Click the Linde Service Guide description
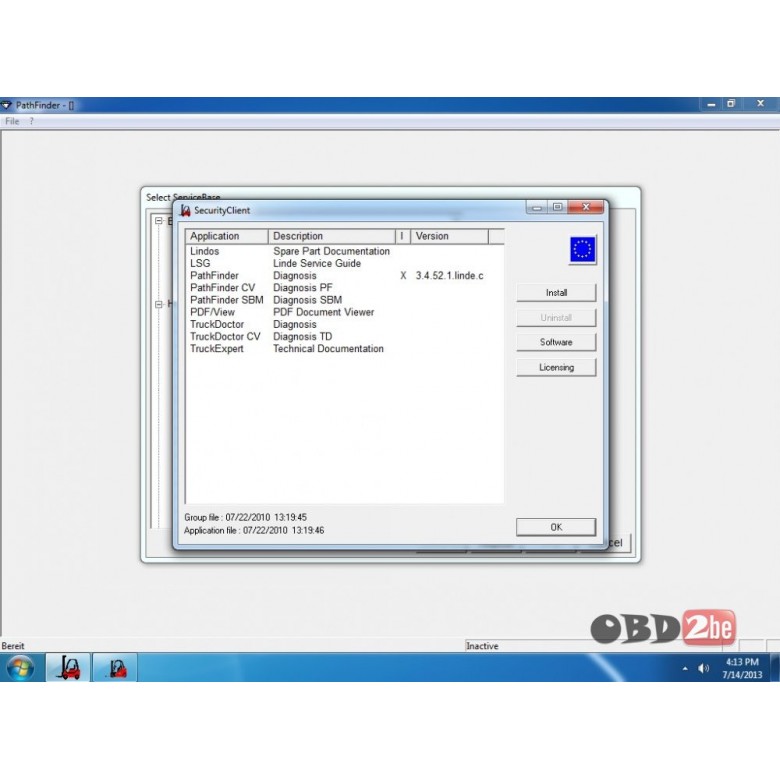Image resolution: width=780 pixels, height=780 pixels. [317, 263]
